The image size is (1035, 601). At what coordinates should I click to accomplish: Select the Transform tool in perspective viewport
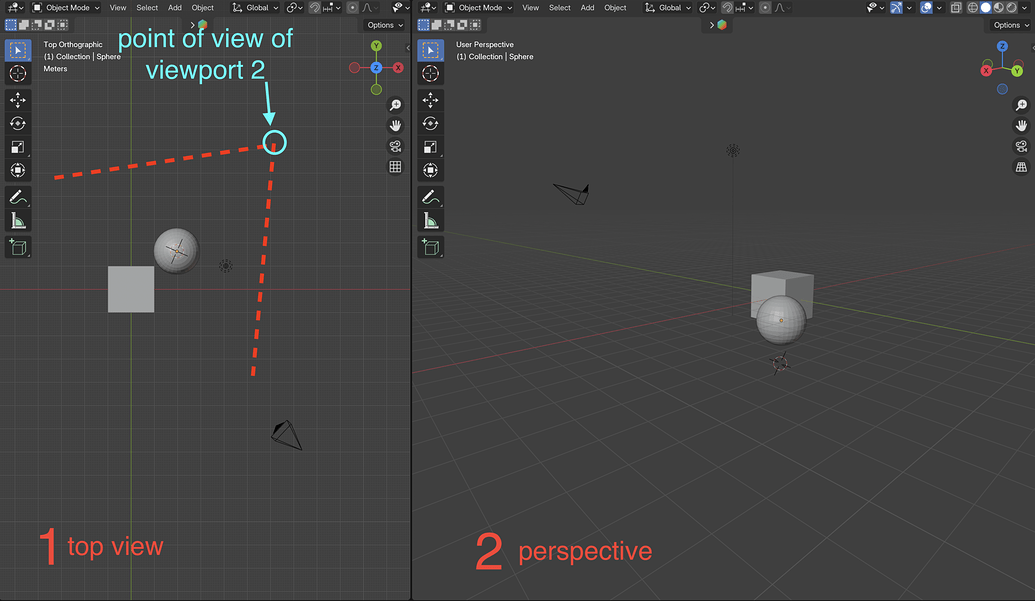pos(430,170)
